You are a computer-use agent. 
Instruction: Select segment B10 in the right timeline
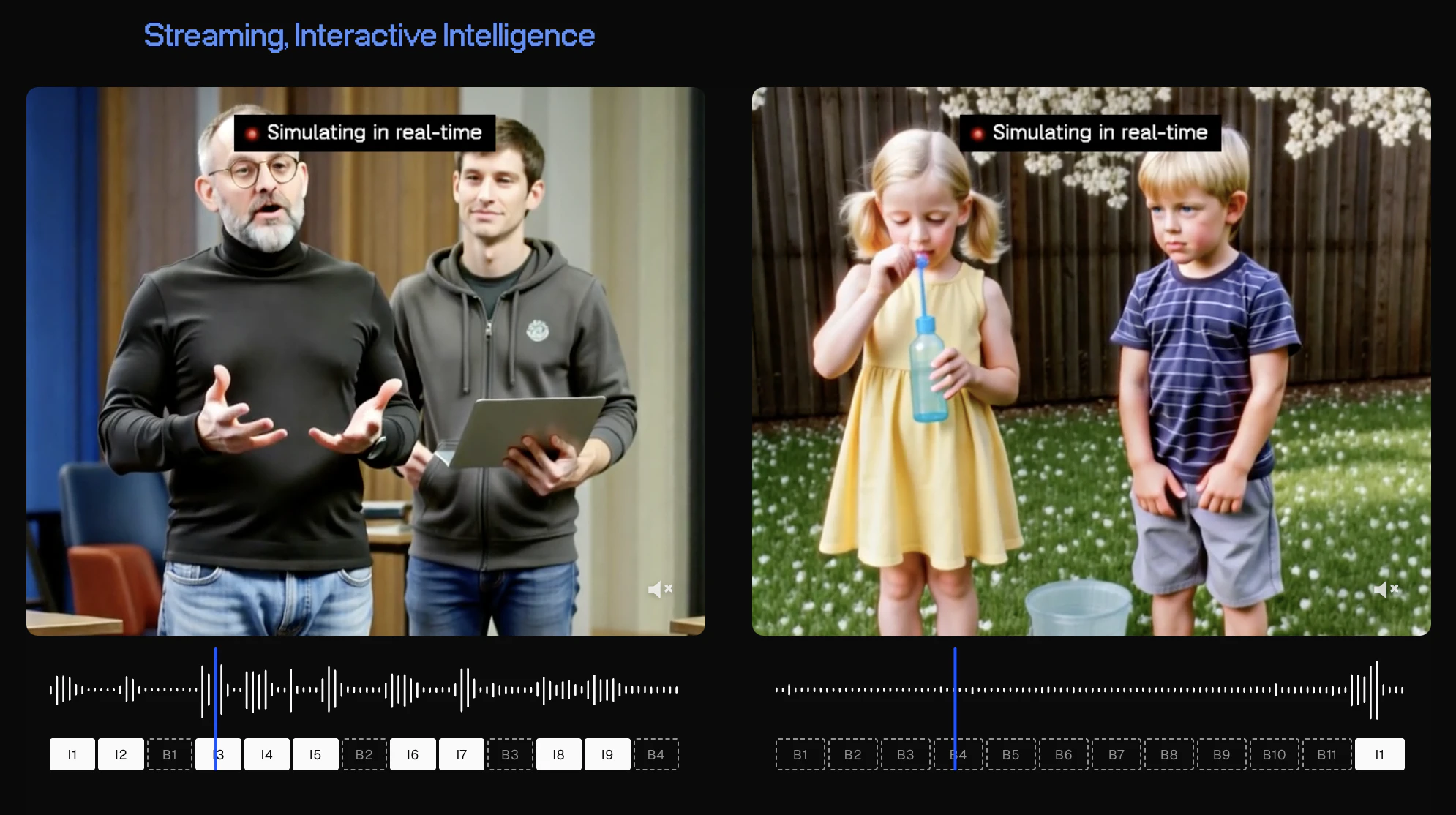point(1275,754)
